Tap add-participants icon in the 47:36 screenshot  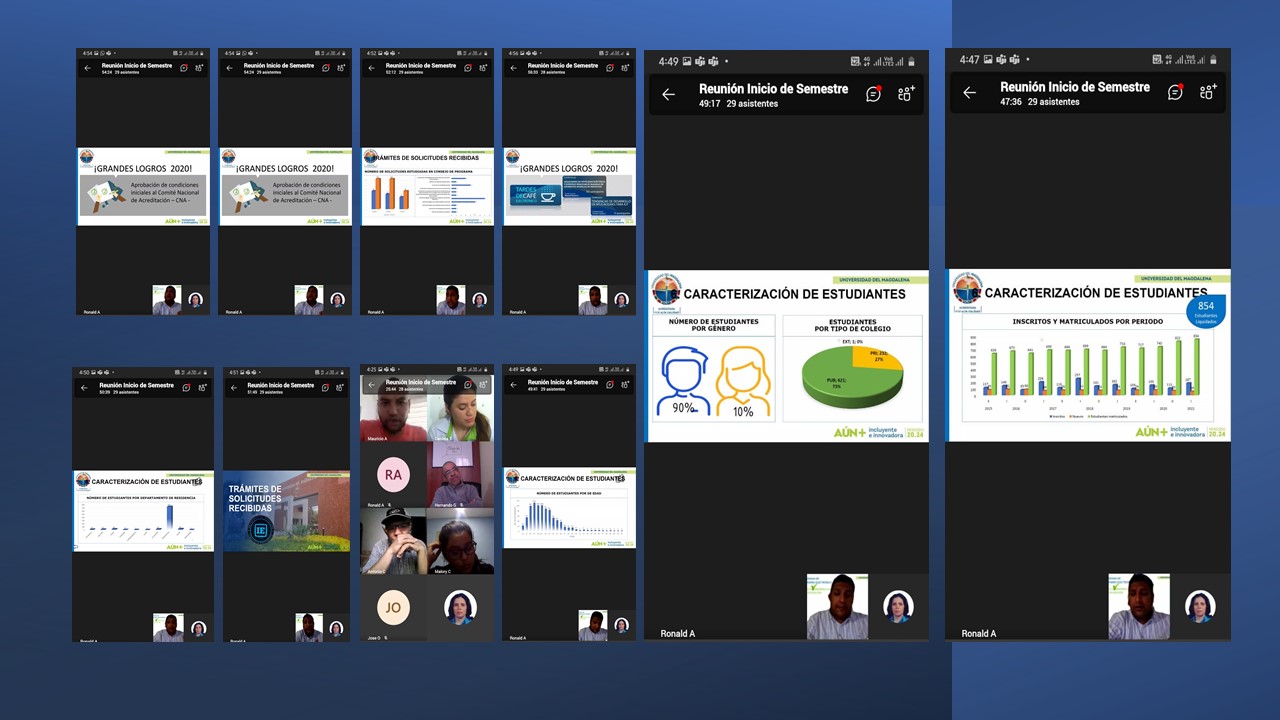(1208, 92)
